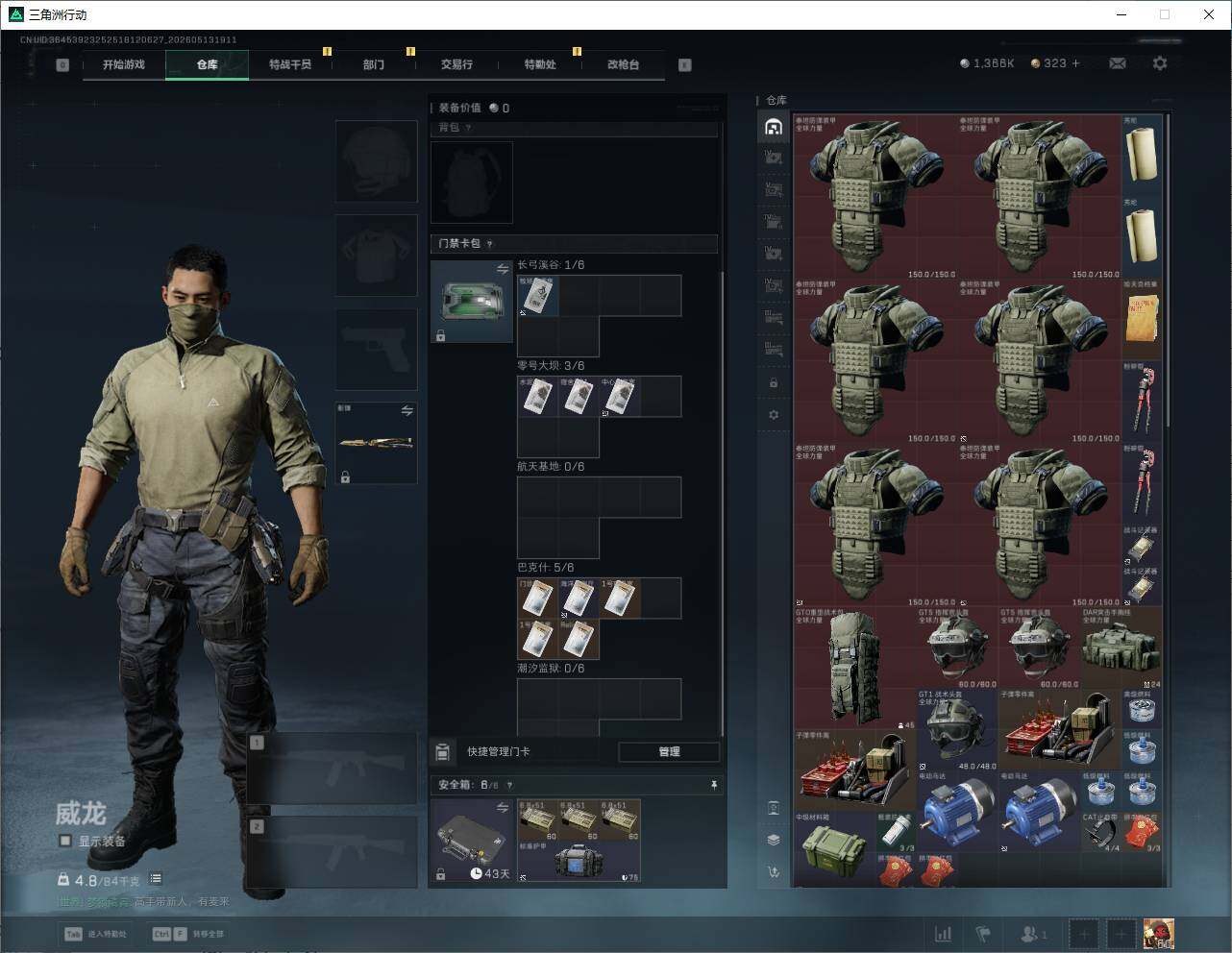Select empty primary weapon slot 1
This screenshot has width=1232, height=953.
(332, 770)
